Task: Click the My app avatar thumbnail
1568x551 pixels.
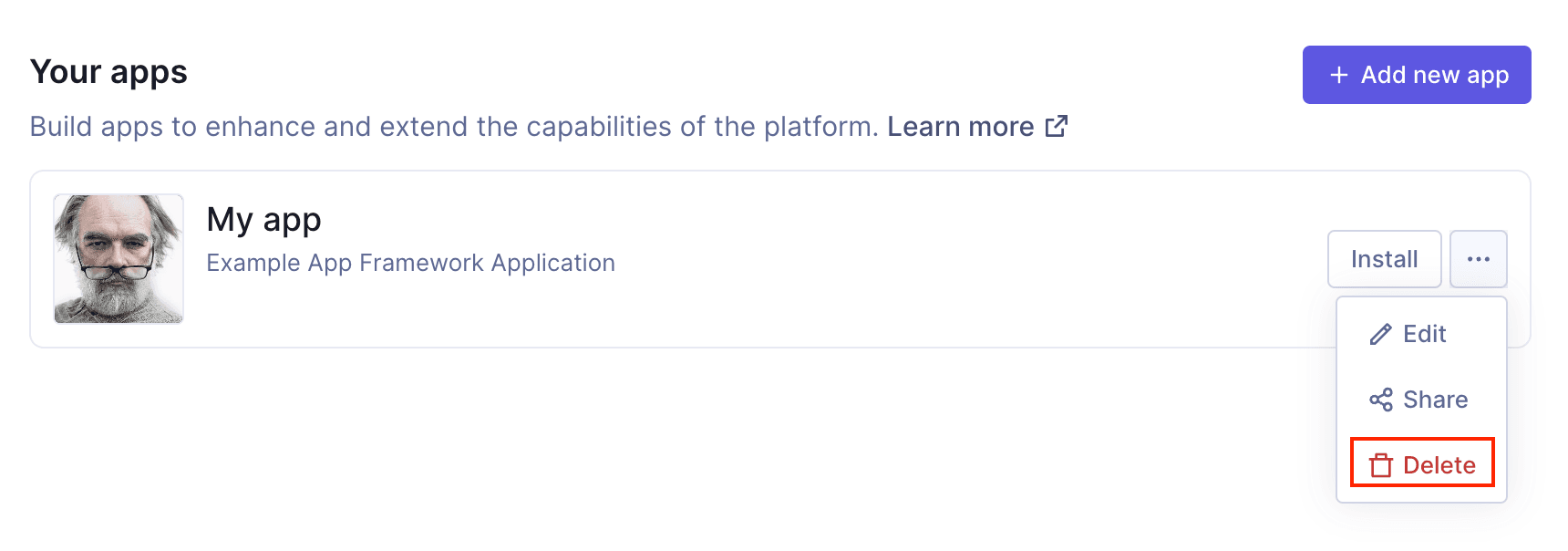Action: click(118, 258)
